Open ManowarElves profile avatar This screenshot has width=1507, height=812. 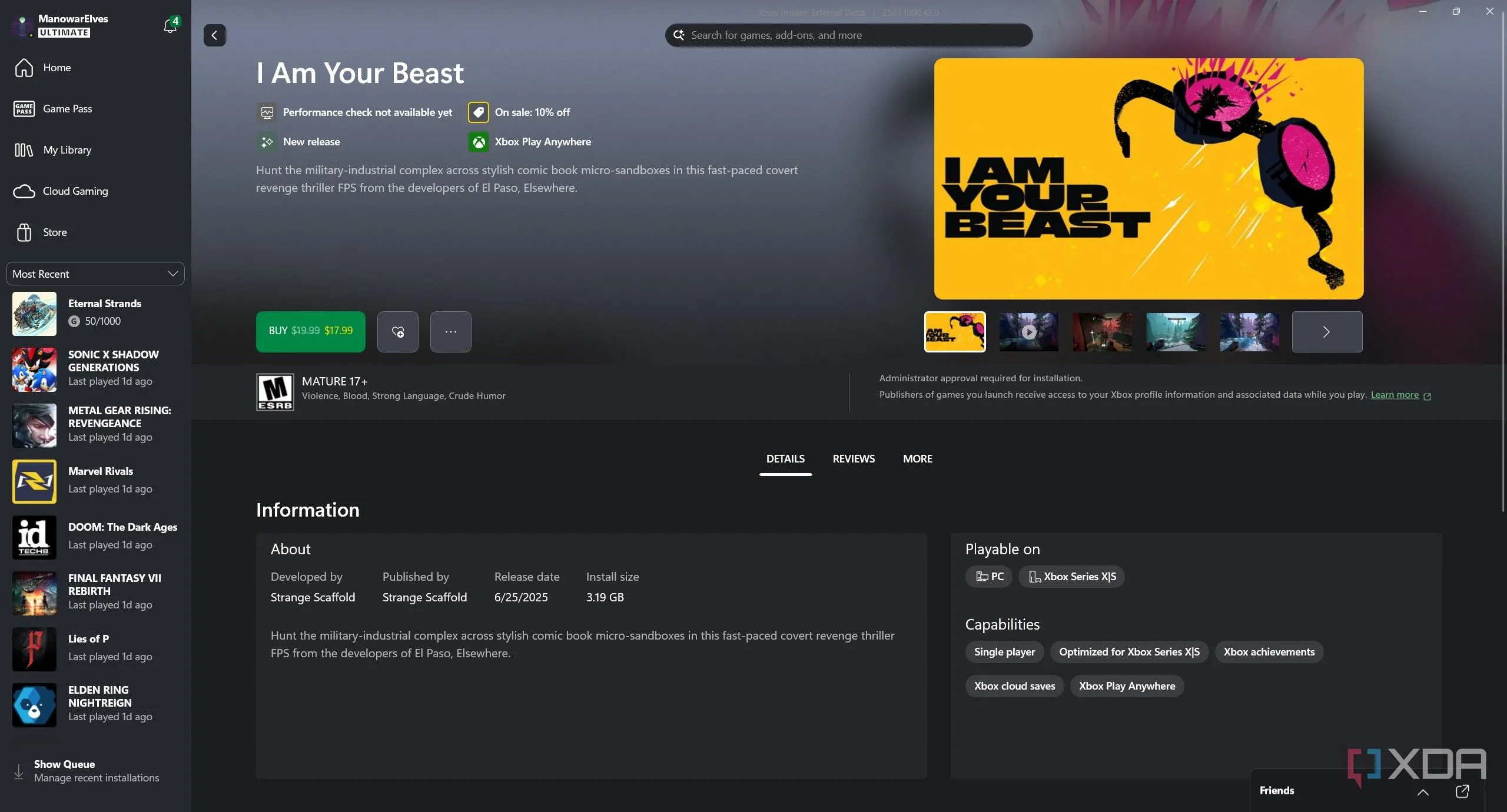pyautogui.click(x=22, y=25)
